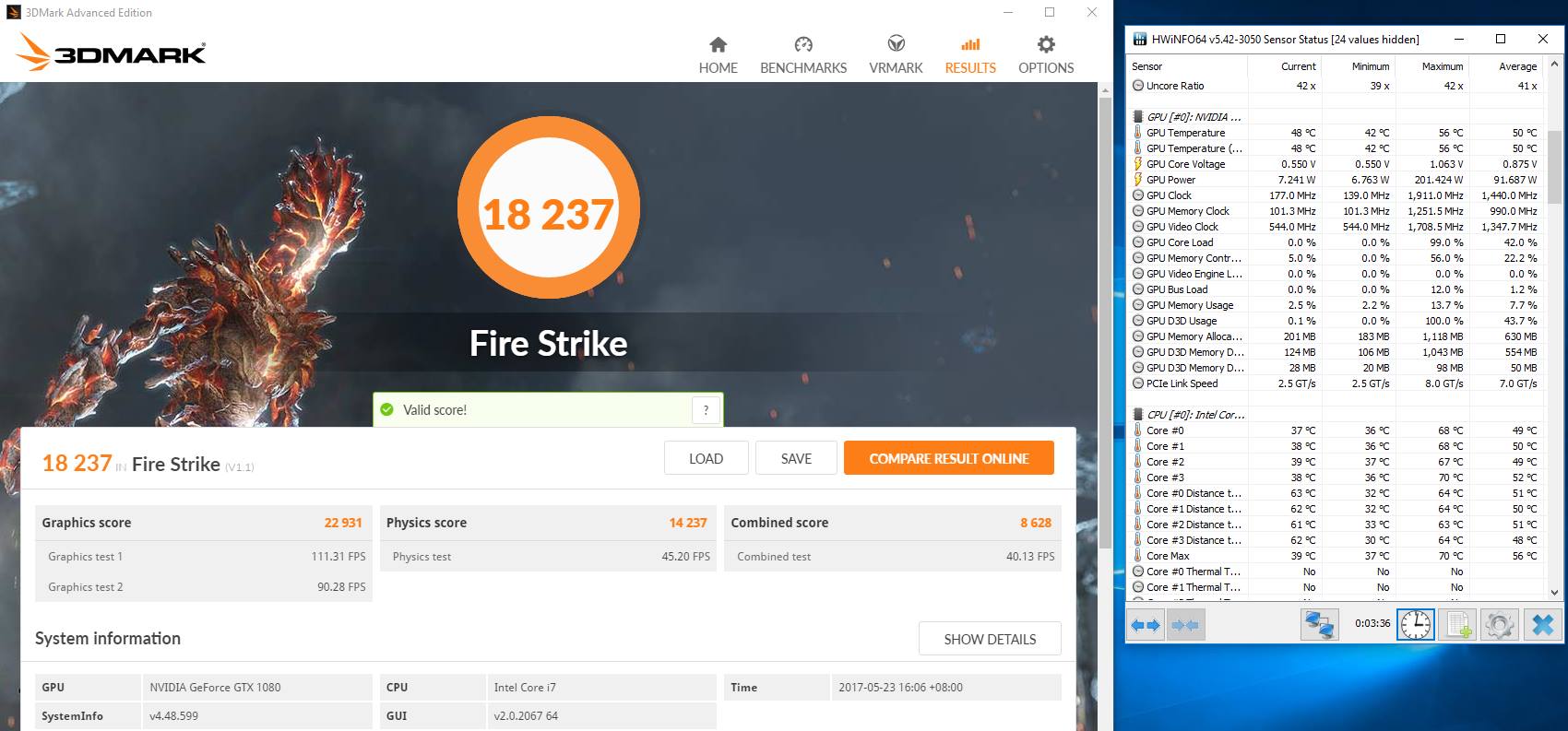This screenshot has height=731, width=1568.
Task: Click the Combined test FPS row
Action: click(x=893, y=557)
